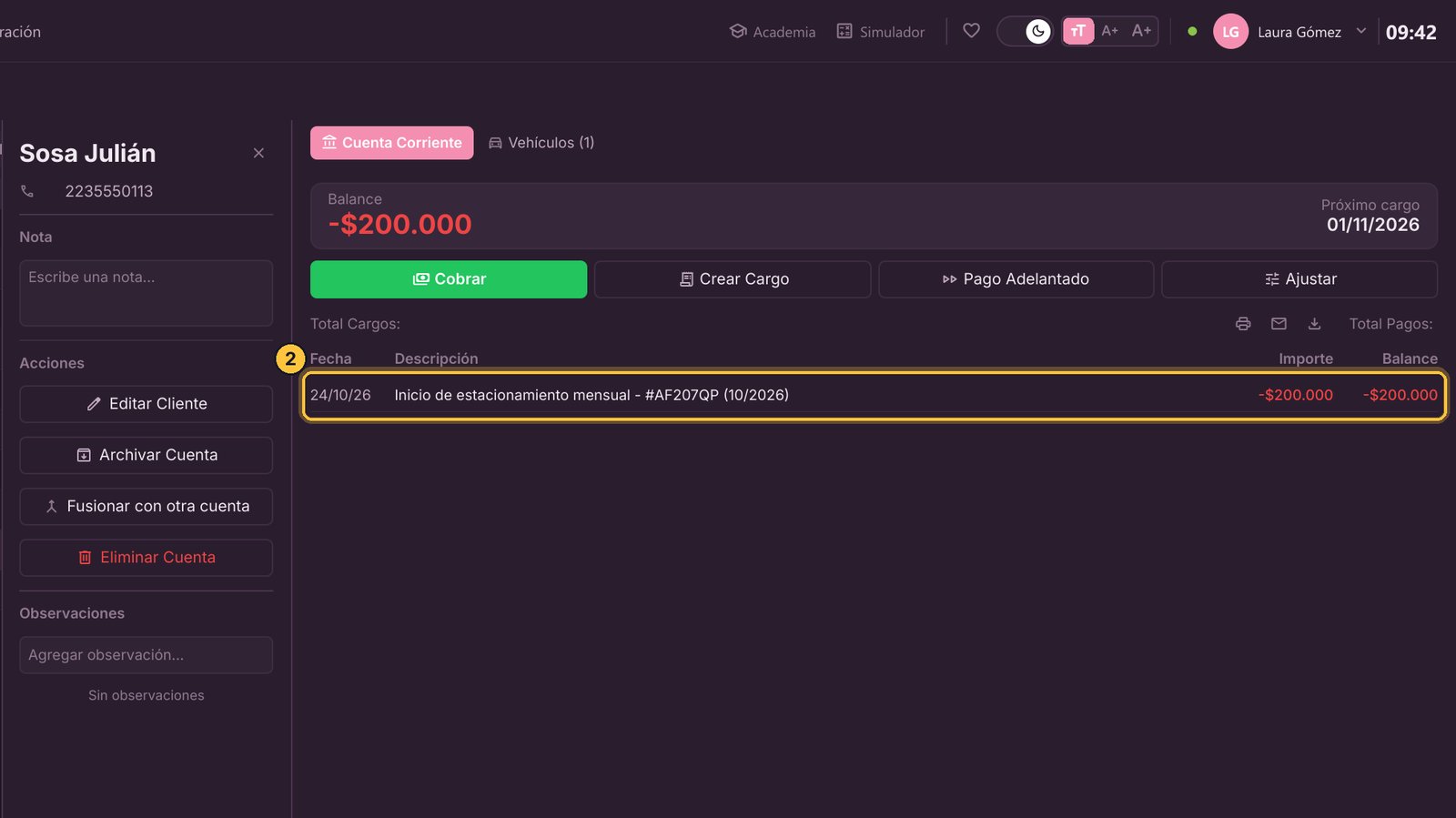
Task: Click the 09:42 clock display
Action: pos(1410,33)
